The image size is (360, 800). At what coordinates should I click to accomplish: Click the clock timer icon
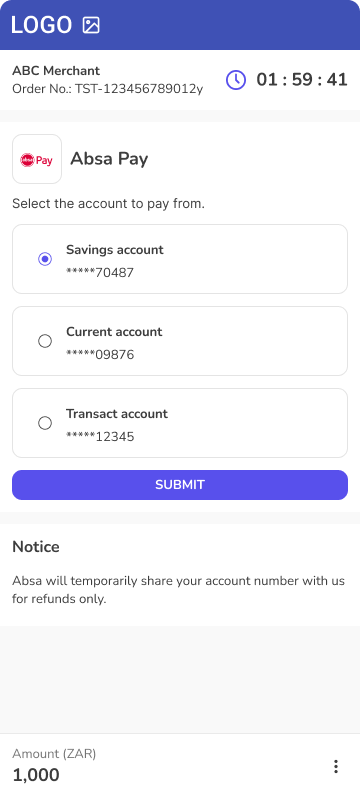coord(236,80)
